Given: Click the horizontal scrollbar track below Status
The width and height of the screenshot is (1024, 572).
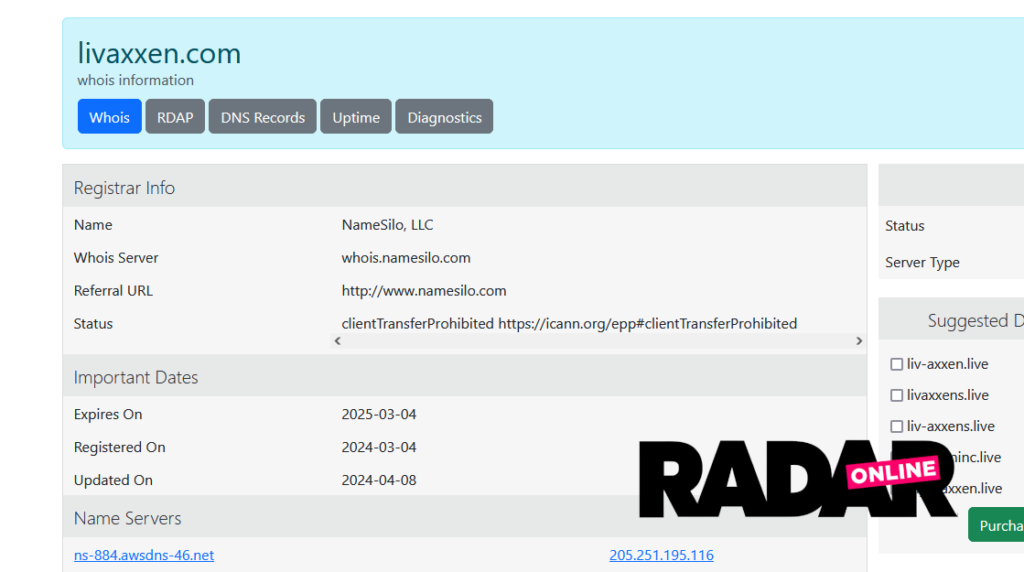Looking at the screenshot, I should click(x=598, y=341).
